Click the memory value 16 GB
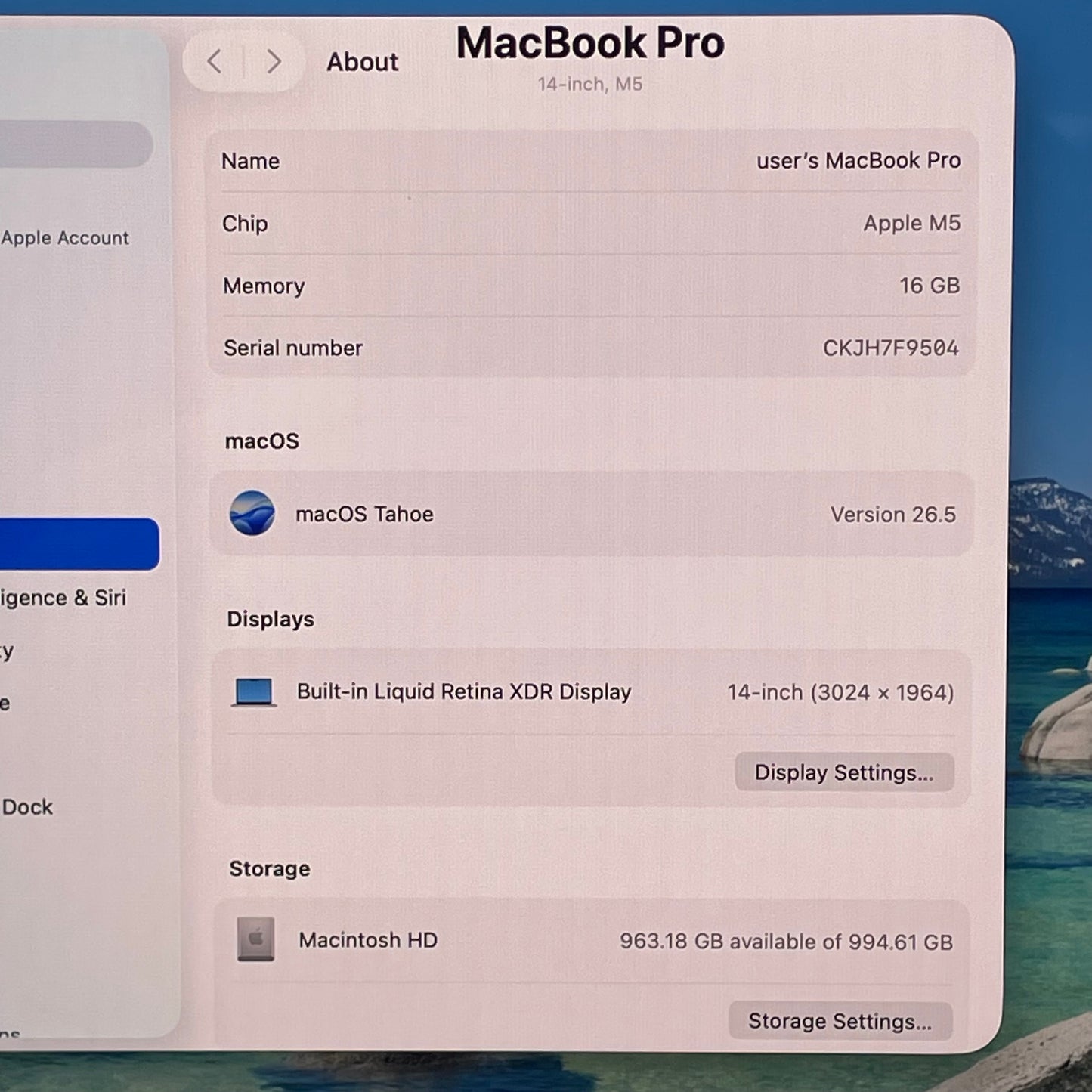 click(930, 286)
